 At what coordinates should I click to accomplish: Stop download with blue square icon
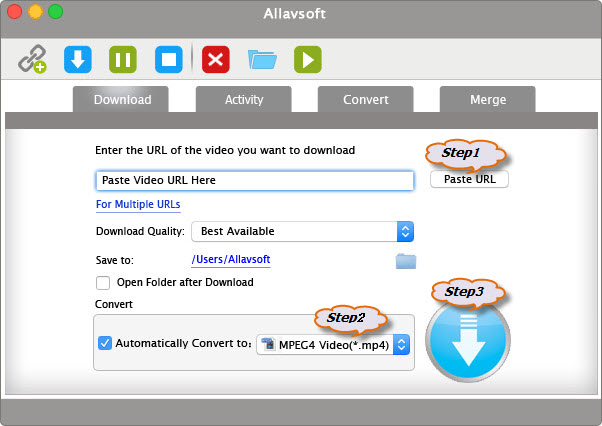[x=169, y=59]
